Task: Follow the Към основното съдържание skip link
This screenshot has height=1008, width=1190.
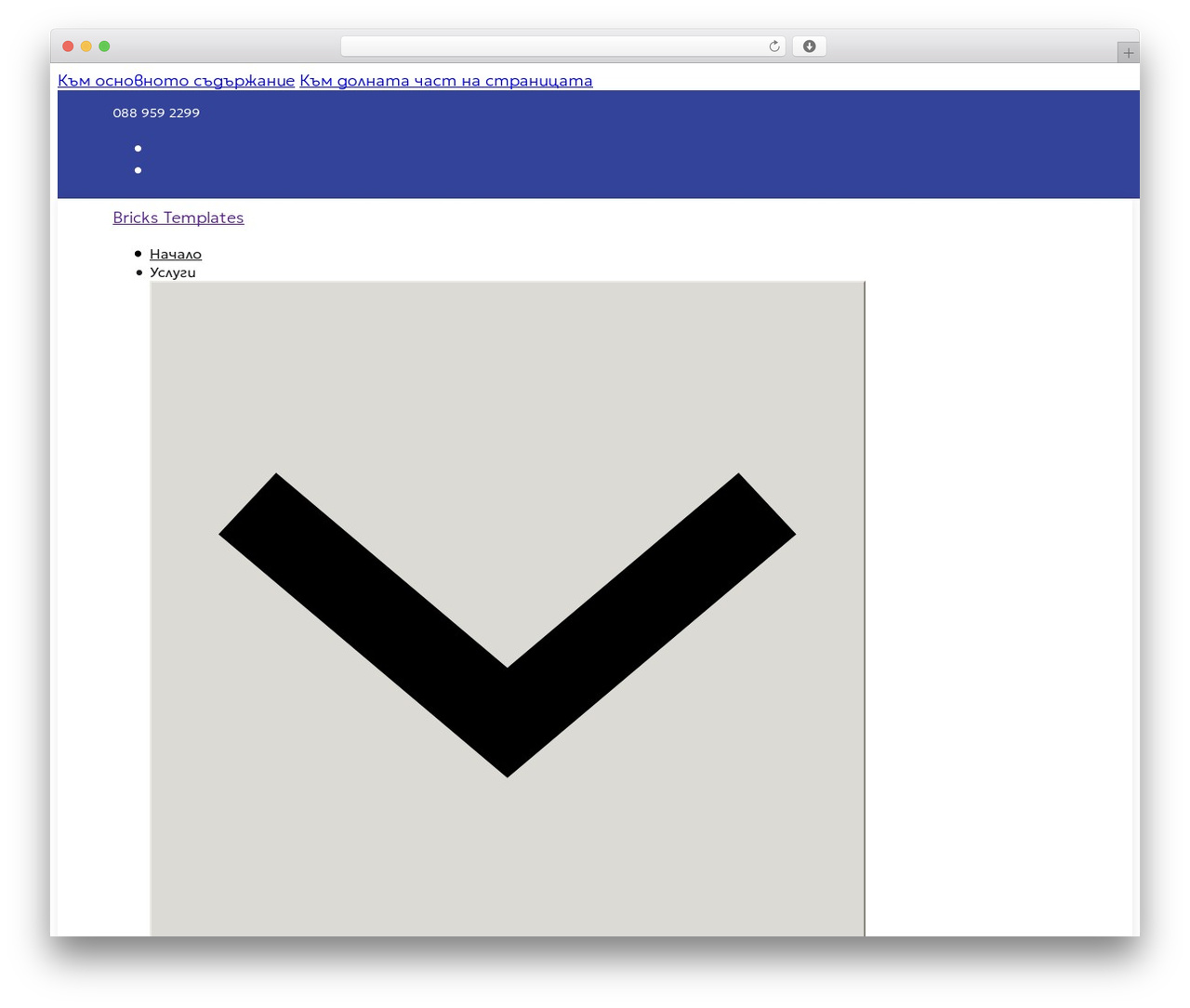Action: pos(176,81)
